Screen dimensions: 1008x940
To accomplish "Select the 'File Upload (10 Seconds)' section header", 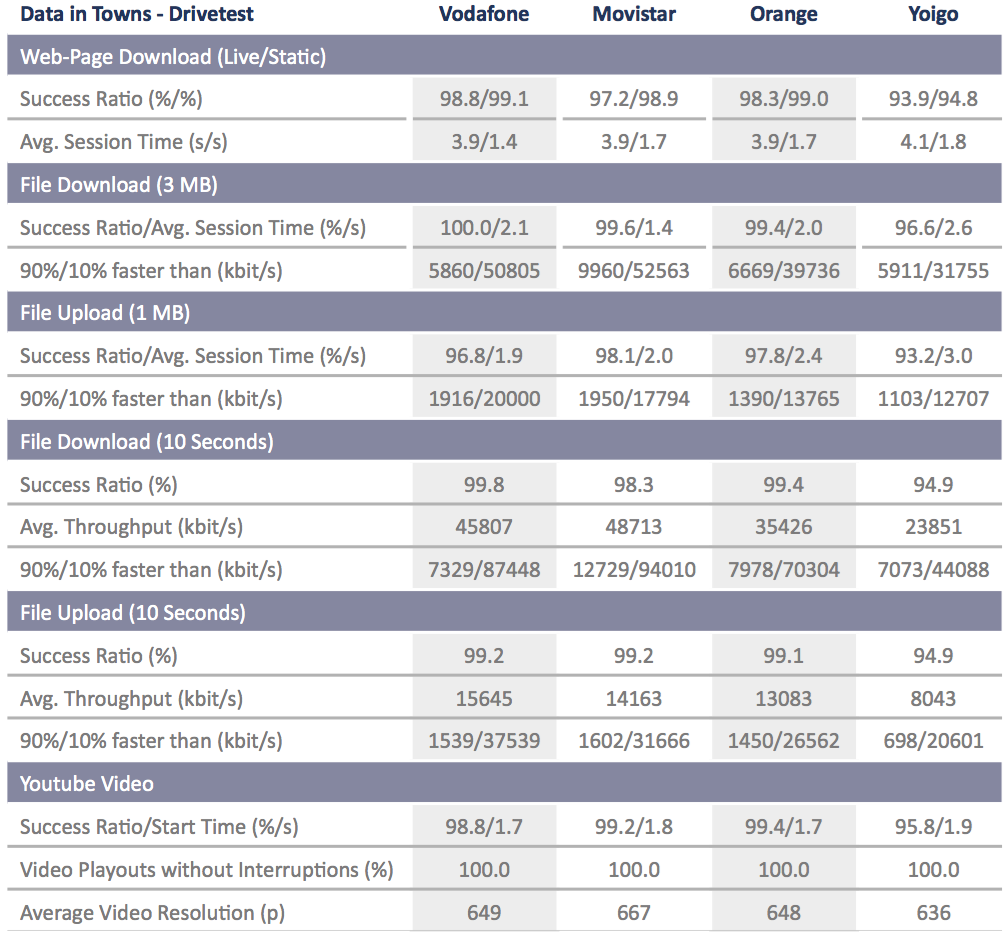I will [x=504, y=612].
